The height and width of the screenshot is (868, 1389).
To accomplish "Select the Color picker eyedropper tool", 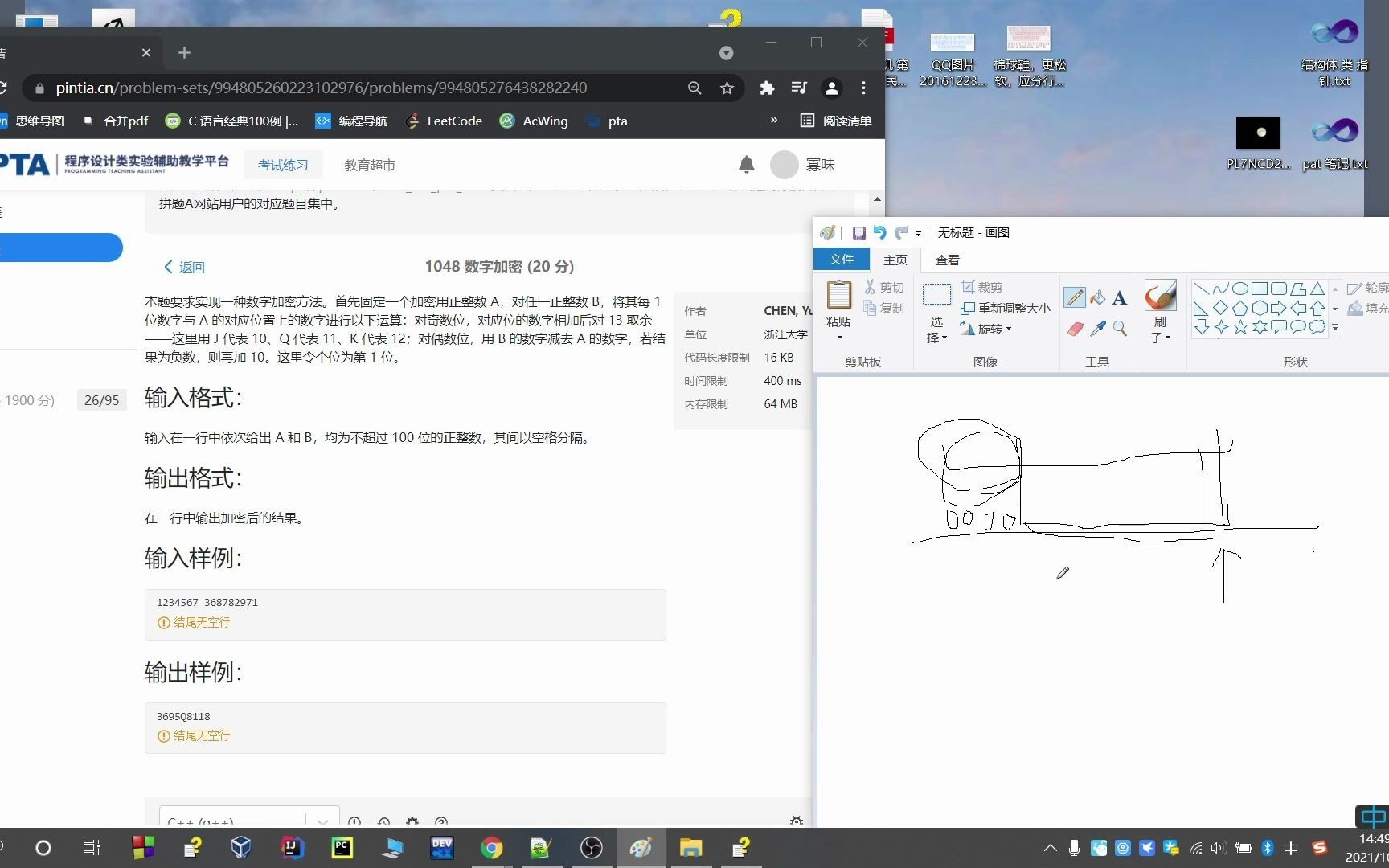I will click(x=1098, y=329).
